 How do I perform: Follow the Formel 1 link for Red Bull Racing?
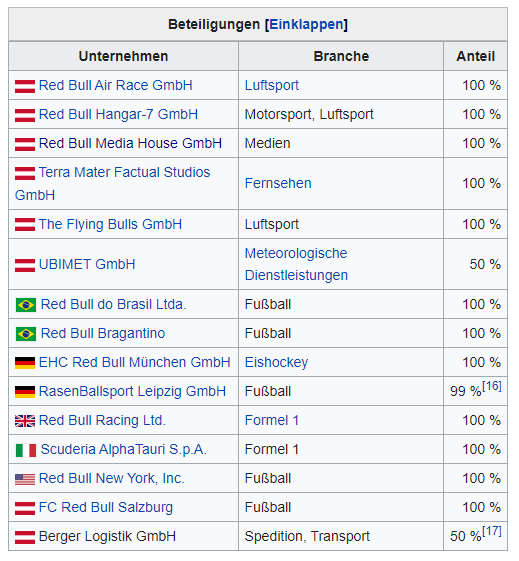[x=271, y=420]
